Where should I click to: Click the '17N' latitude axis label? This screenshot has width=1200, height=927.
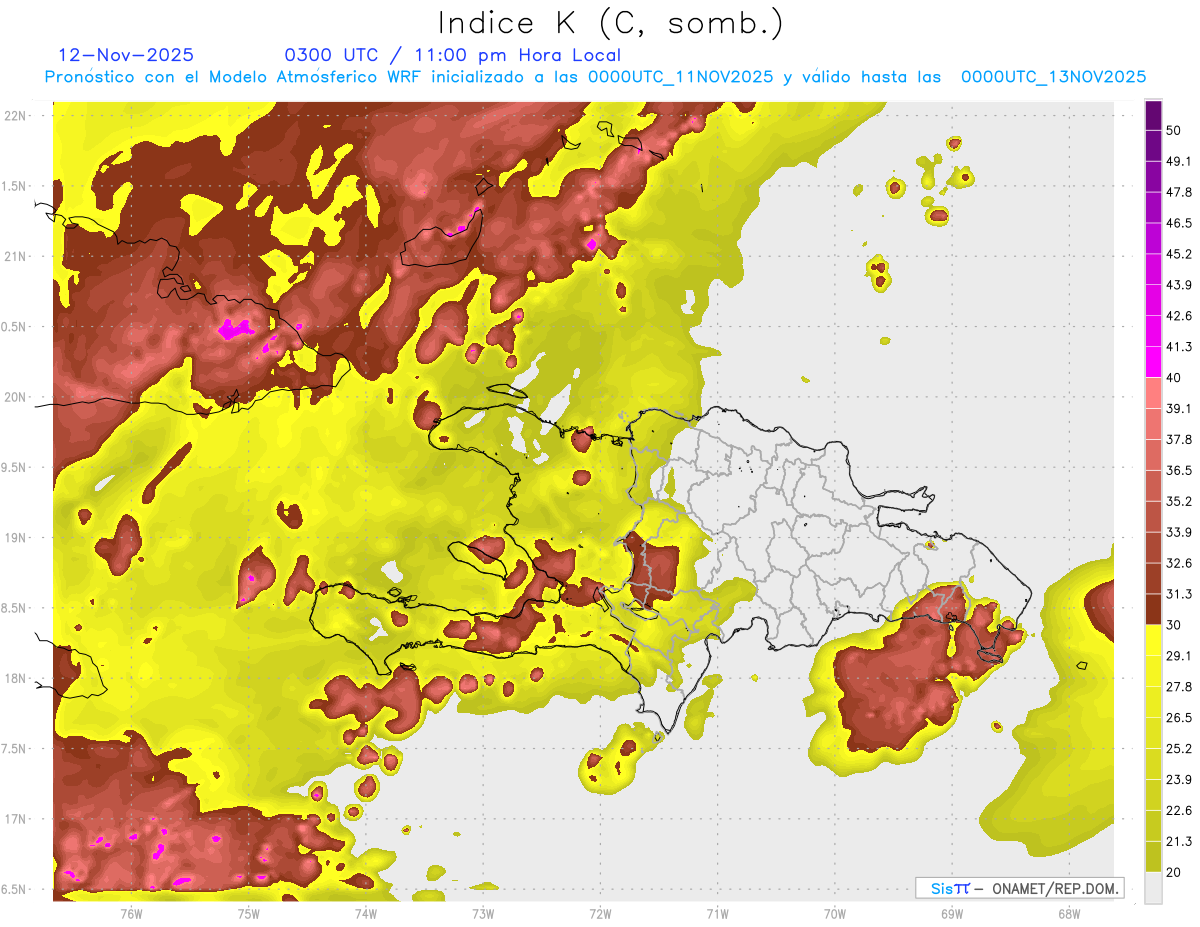pyautogui.click(x=16, y=819)
